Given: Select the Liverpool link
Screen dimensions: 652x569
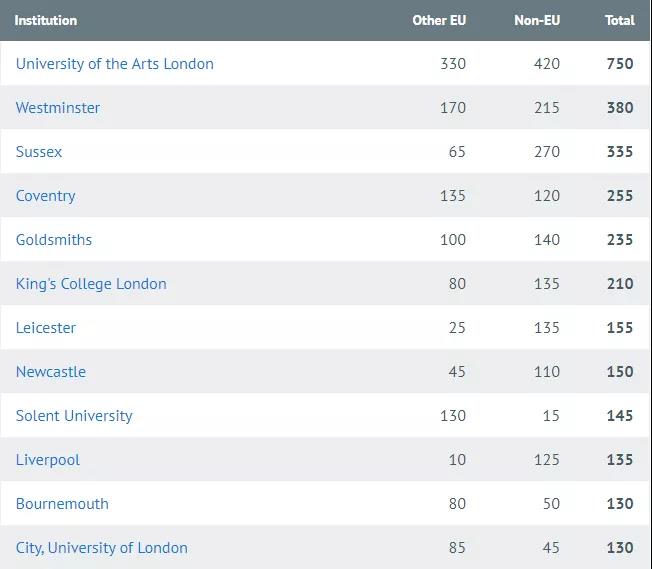Looking at the screenshot, I should pos(48,460).
